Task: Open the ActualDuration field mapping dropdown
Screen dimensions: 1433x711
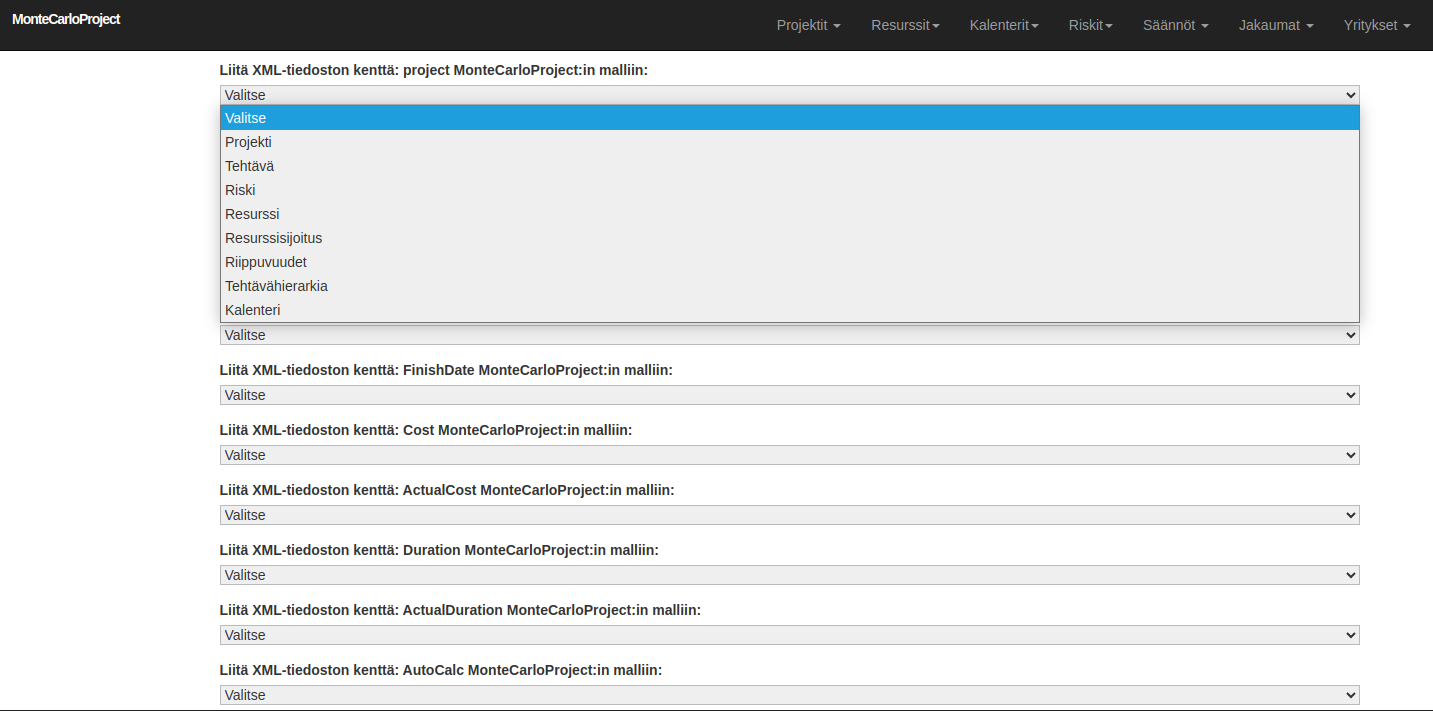Action: coord(789,635)
